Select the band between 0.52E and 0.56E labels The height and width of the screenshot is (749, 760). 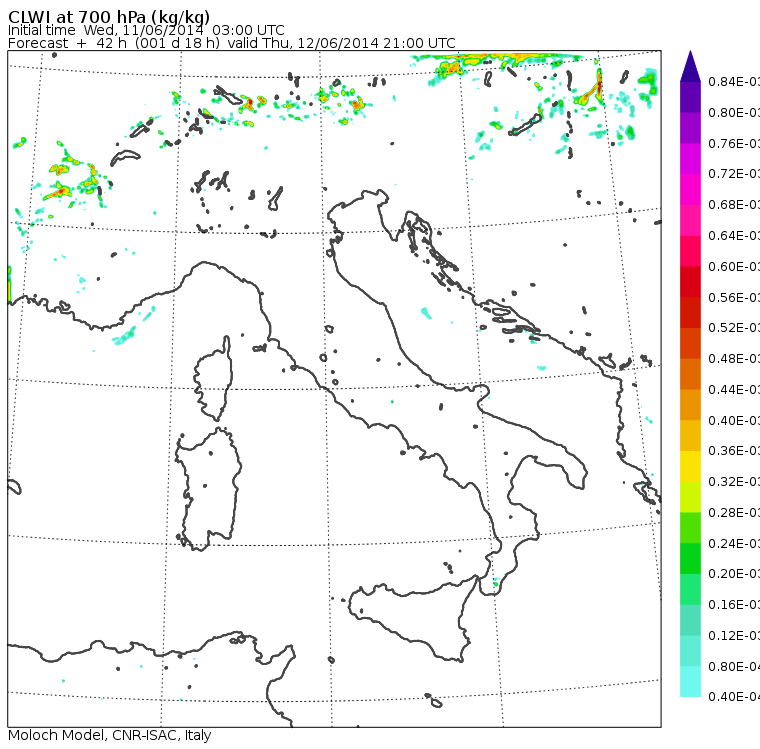690,313
